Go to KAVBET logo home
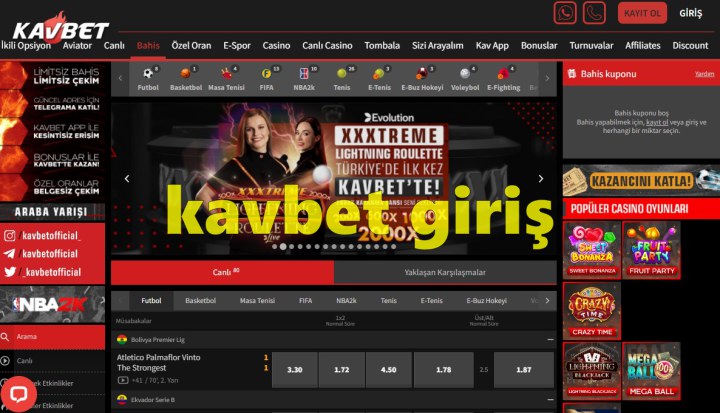The image size is (720, 413). point(61,28)
